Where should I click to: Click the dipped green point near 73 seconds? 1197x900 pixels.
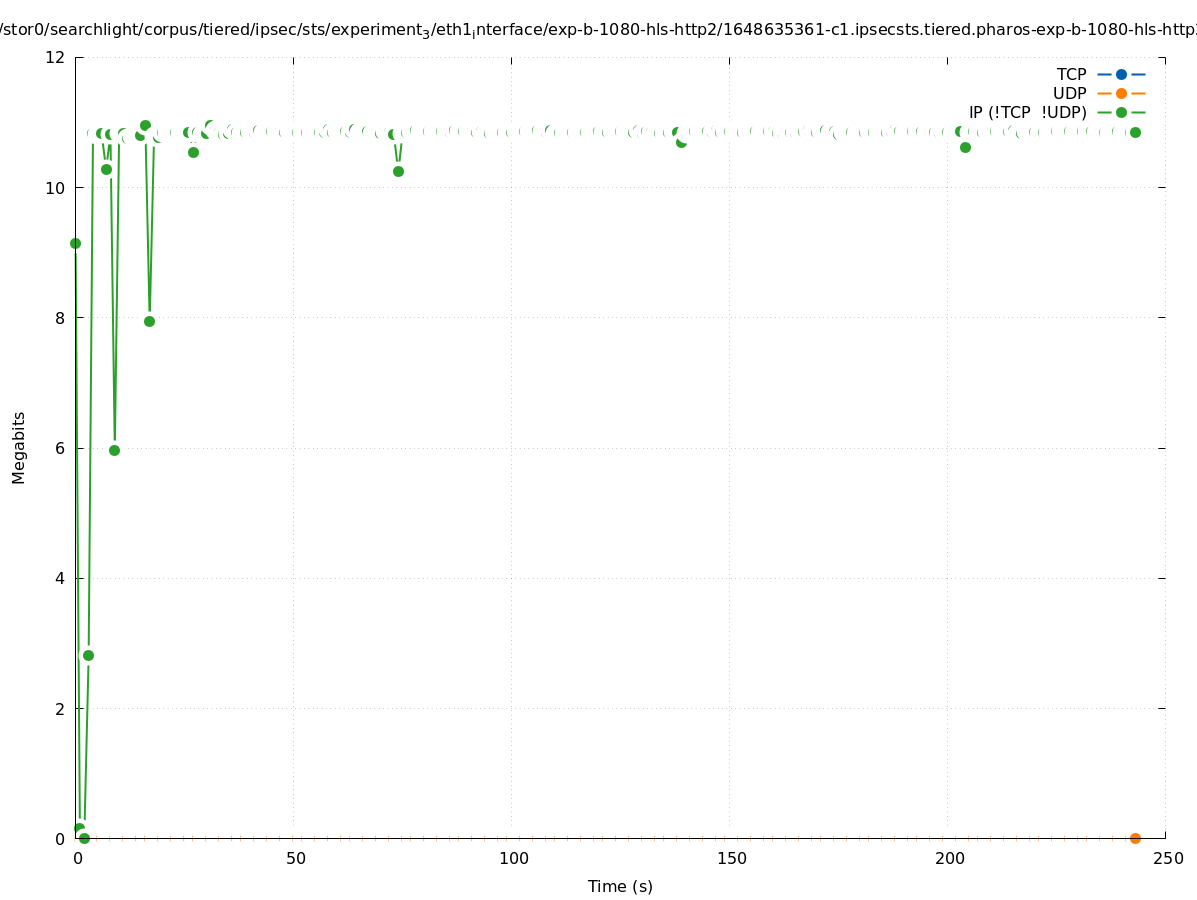point(398,171)
